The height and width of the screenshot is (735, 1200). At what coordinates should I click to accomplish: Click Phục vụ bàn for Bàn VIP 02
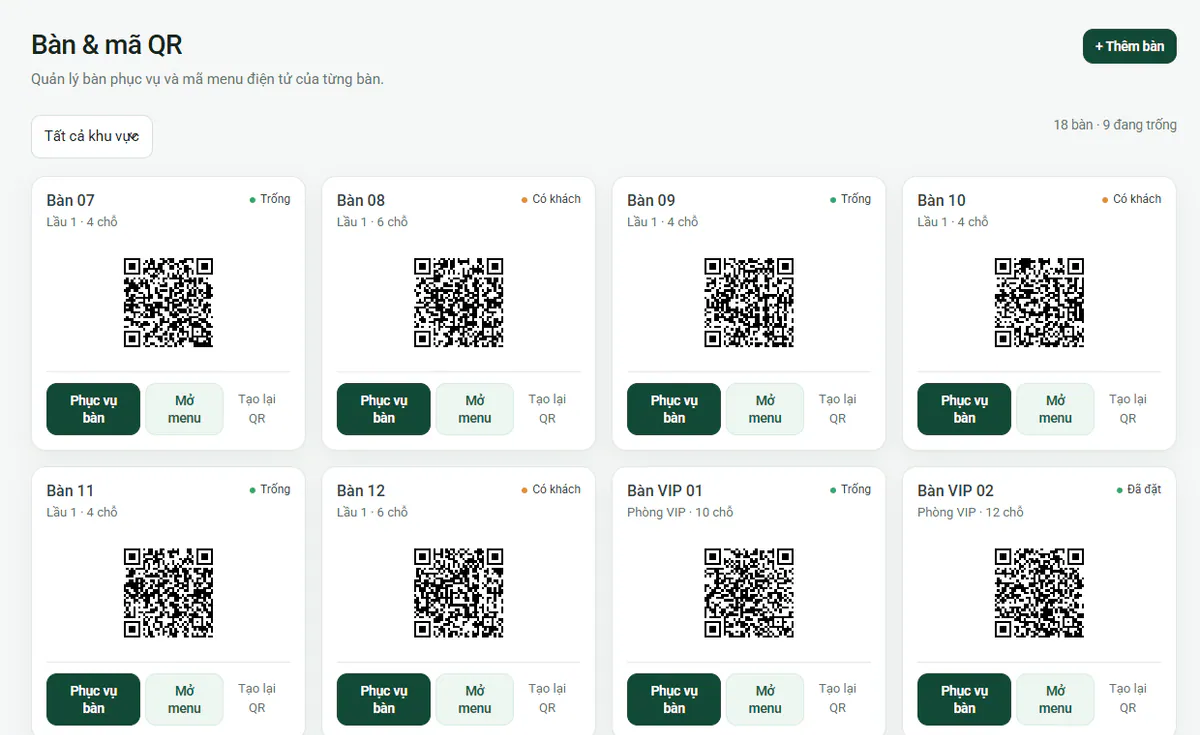[x=964, y=699]
